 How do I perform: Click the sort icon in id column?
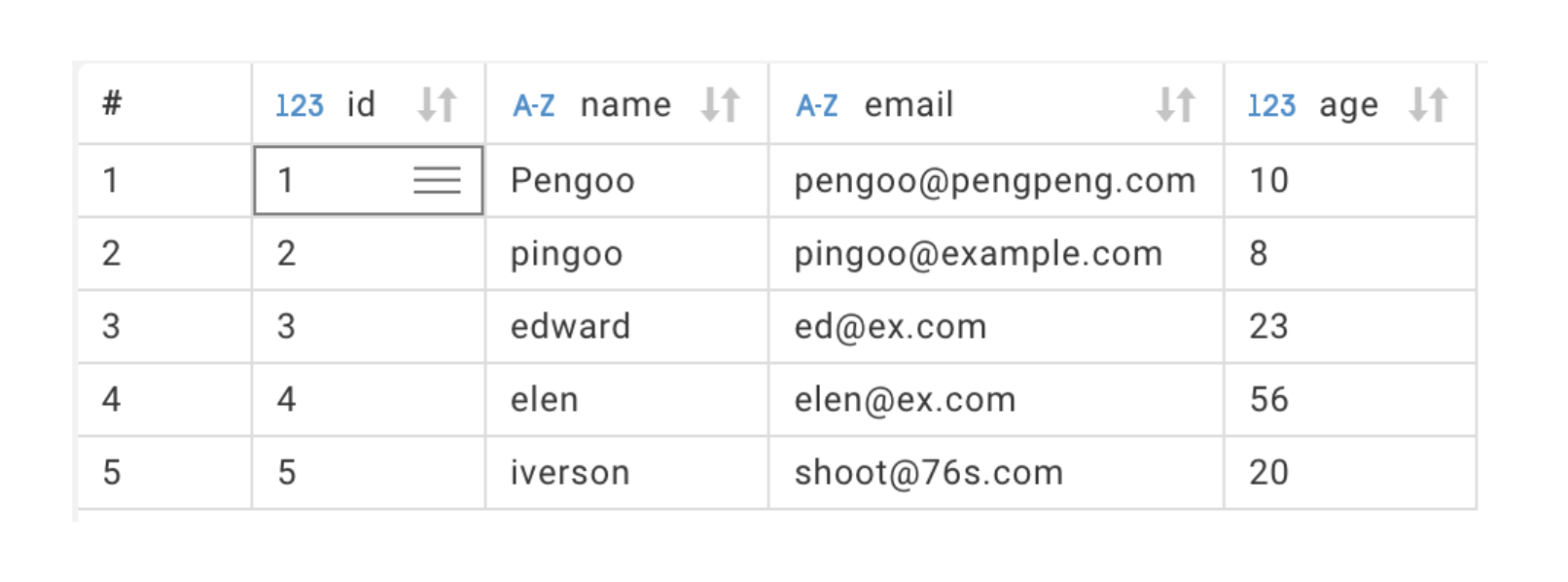pyautogui.click(x=438, y=104)
